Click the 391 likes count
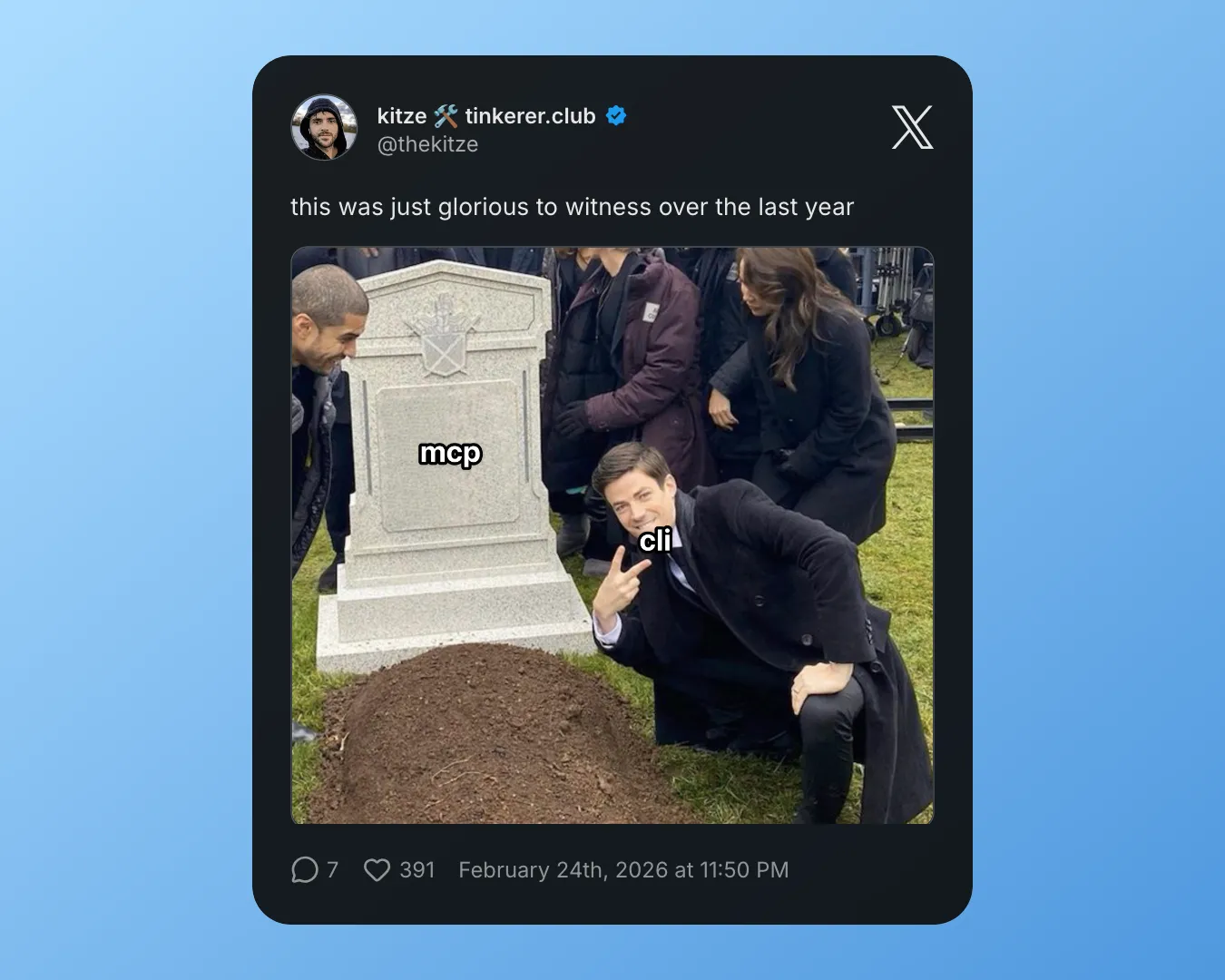 click(x=417, y=870)
